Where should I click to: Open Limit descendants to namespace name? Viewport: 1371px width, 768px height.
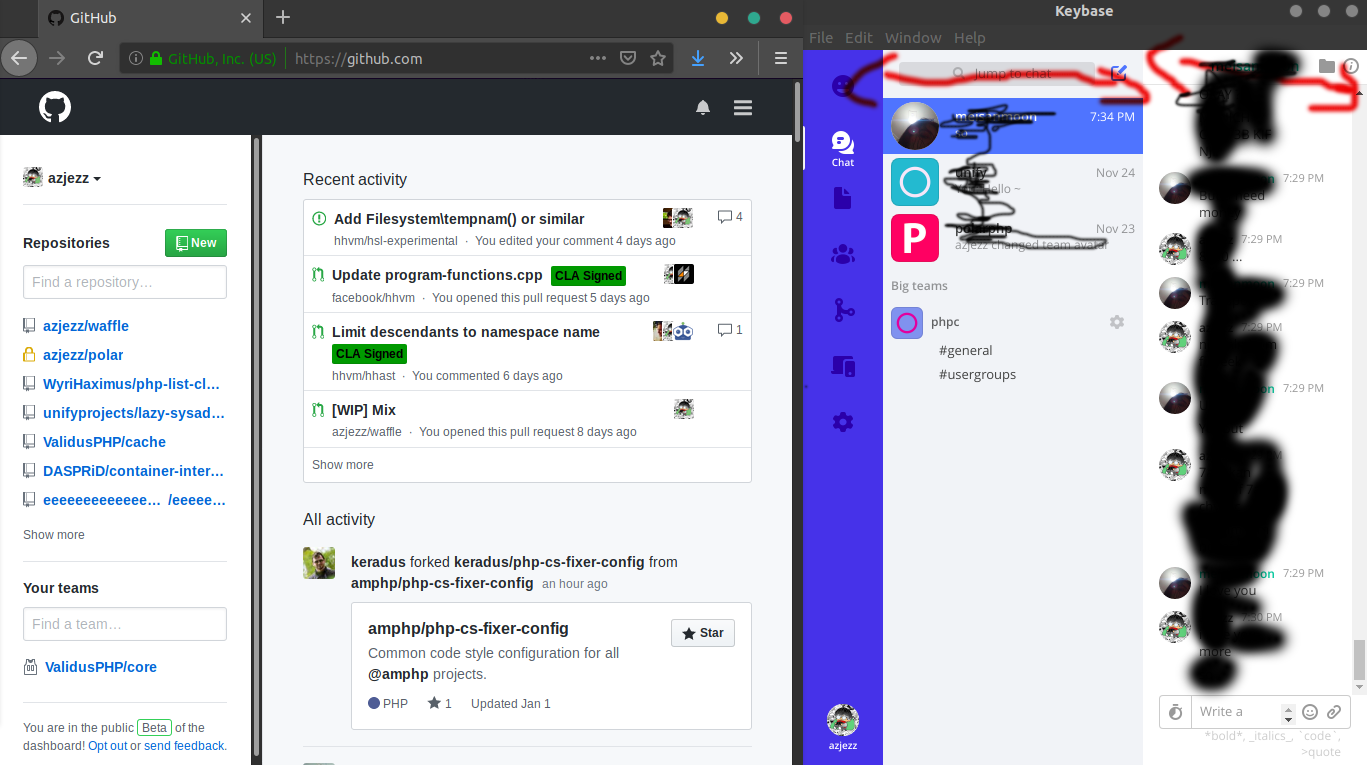[x=466, y=332]
